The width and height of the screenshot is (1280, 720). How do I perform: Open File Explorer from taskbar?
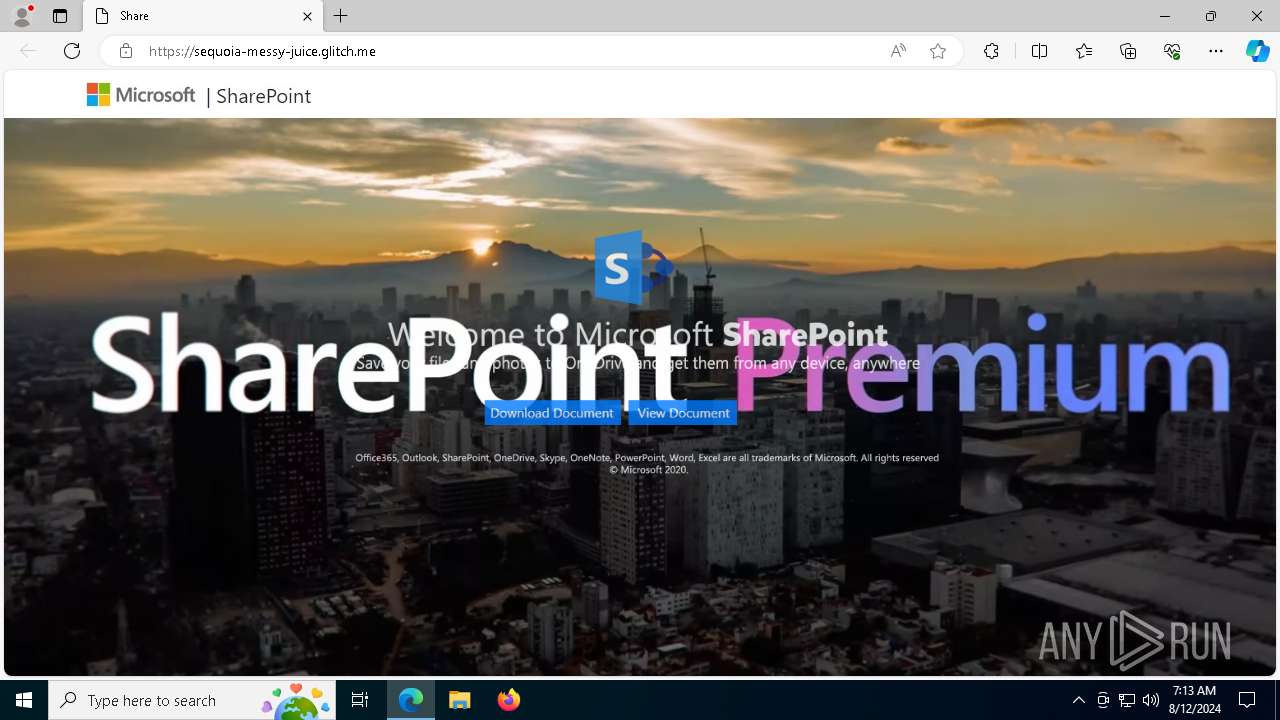tap(460, 700)
